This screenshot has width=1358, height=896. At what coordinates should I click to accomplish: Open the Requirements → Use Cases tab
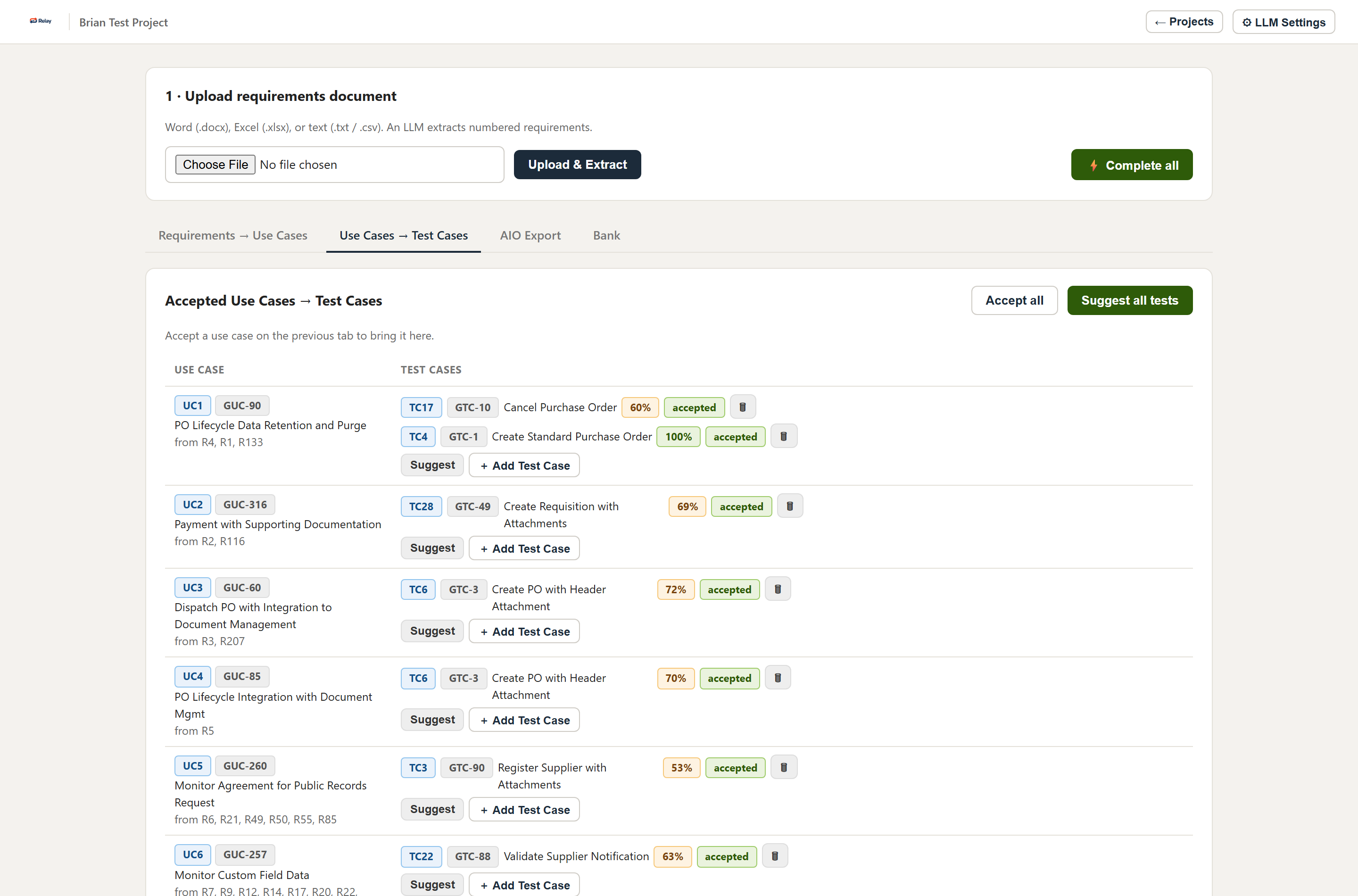(x=232, y=235)
